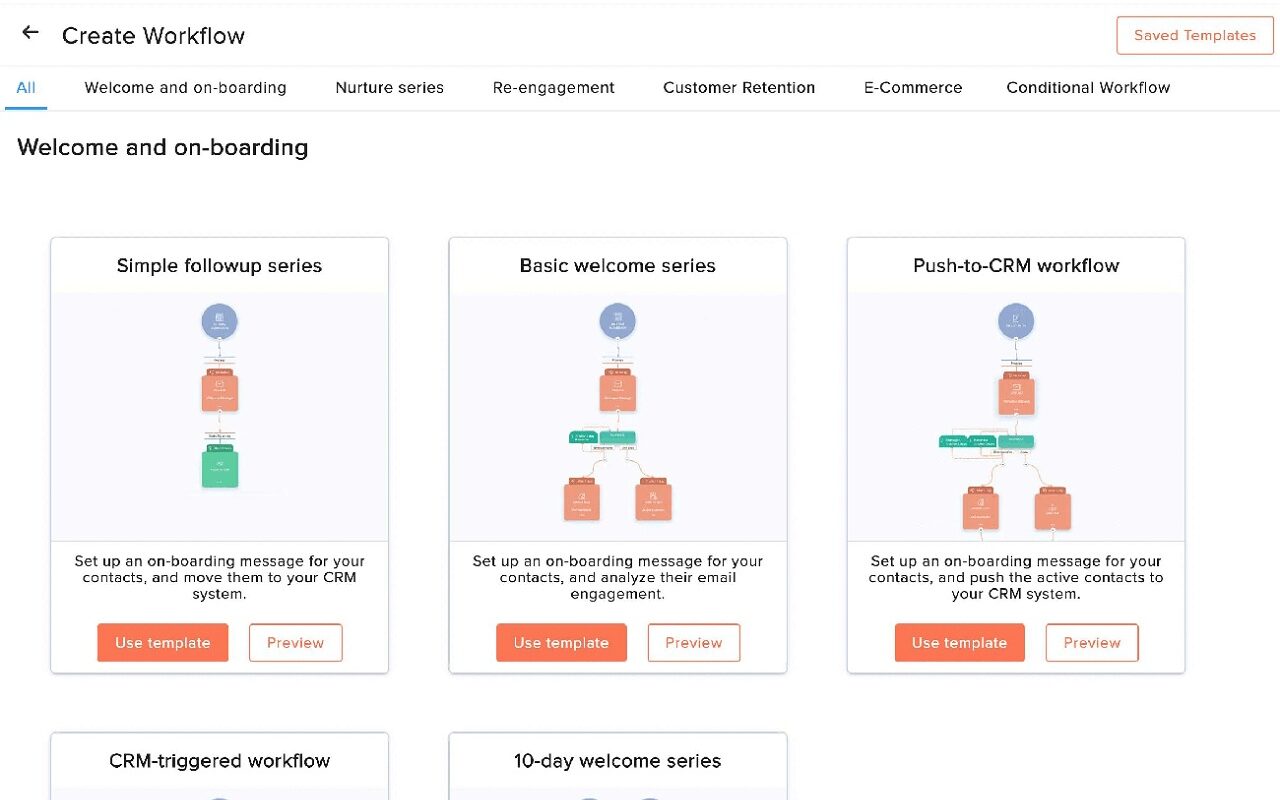Go to the Re-engagement tab
The width and height of the screenshot is (1280, 800).
553,88
